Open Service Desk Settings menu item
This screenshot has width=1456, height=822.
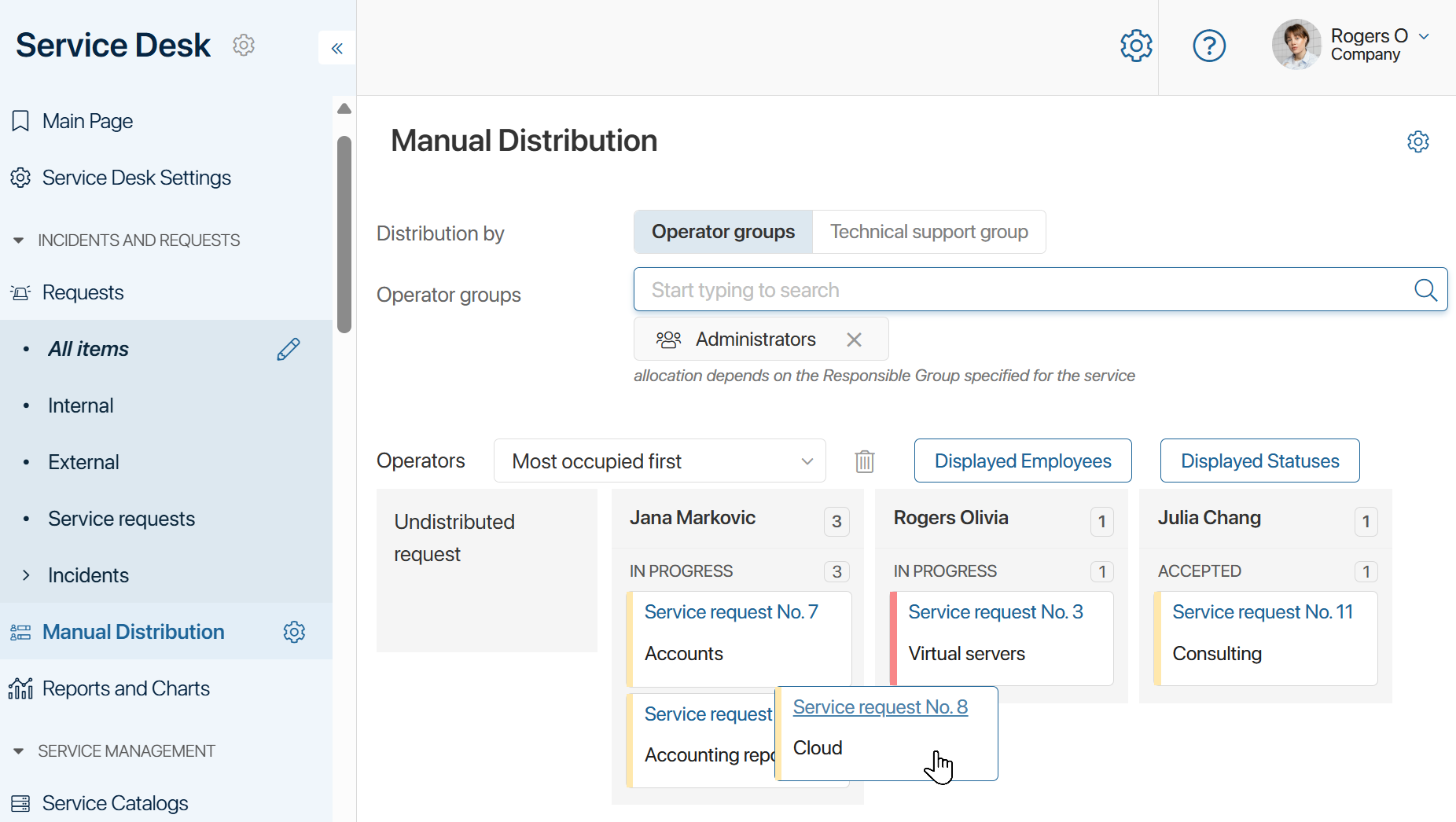[137, 178]
